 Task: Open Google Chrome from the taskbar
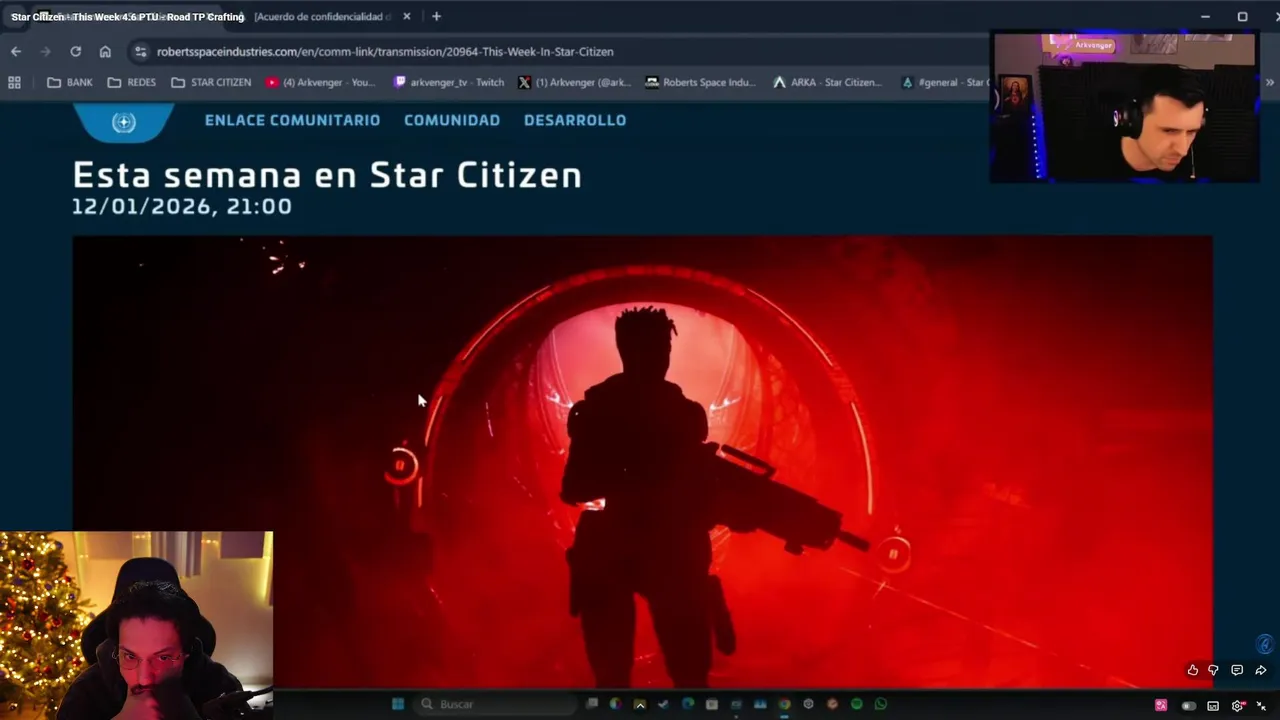click(784, 704)
